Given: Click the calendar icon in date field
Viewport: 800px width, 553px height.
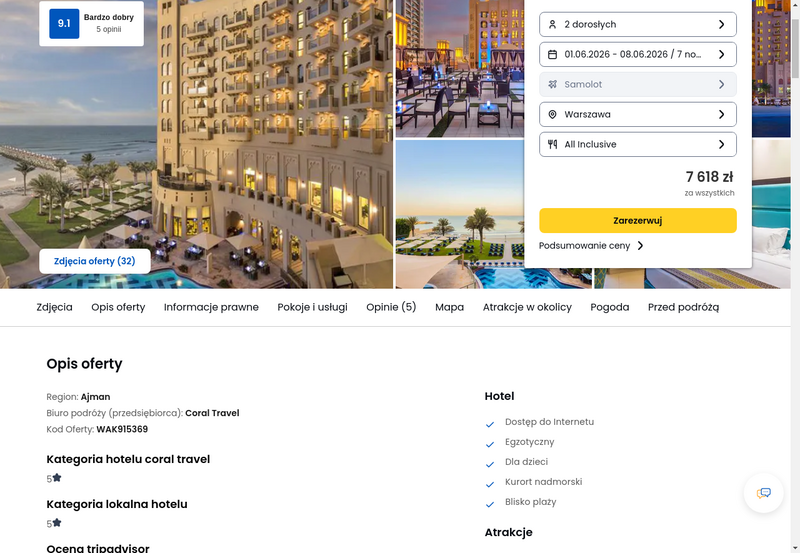Looking at the screenshot, I should 552,55.
